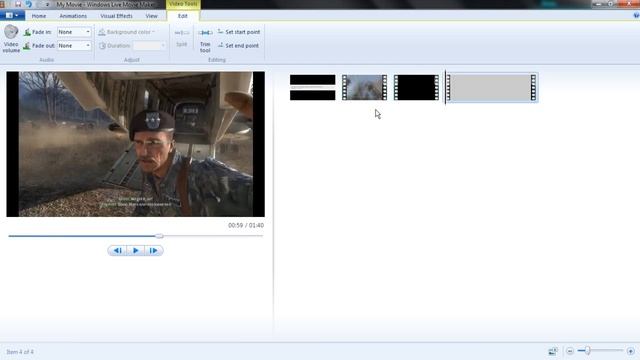Click the Fade out speaker icon
Screen dimensions: 640x360
[x=27, y=46]
